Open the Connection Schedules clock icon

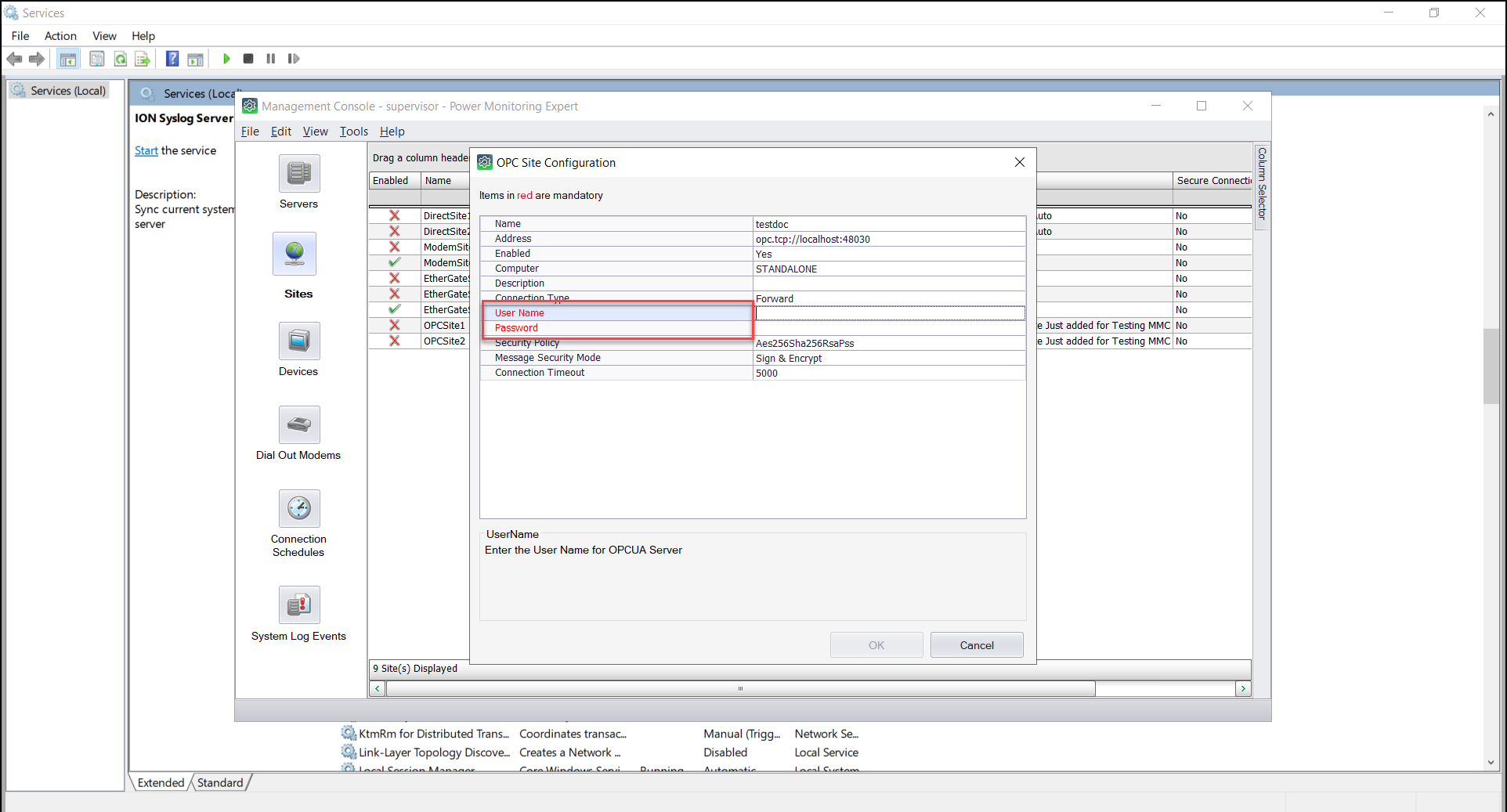[x=299, y=509]
